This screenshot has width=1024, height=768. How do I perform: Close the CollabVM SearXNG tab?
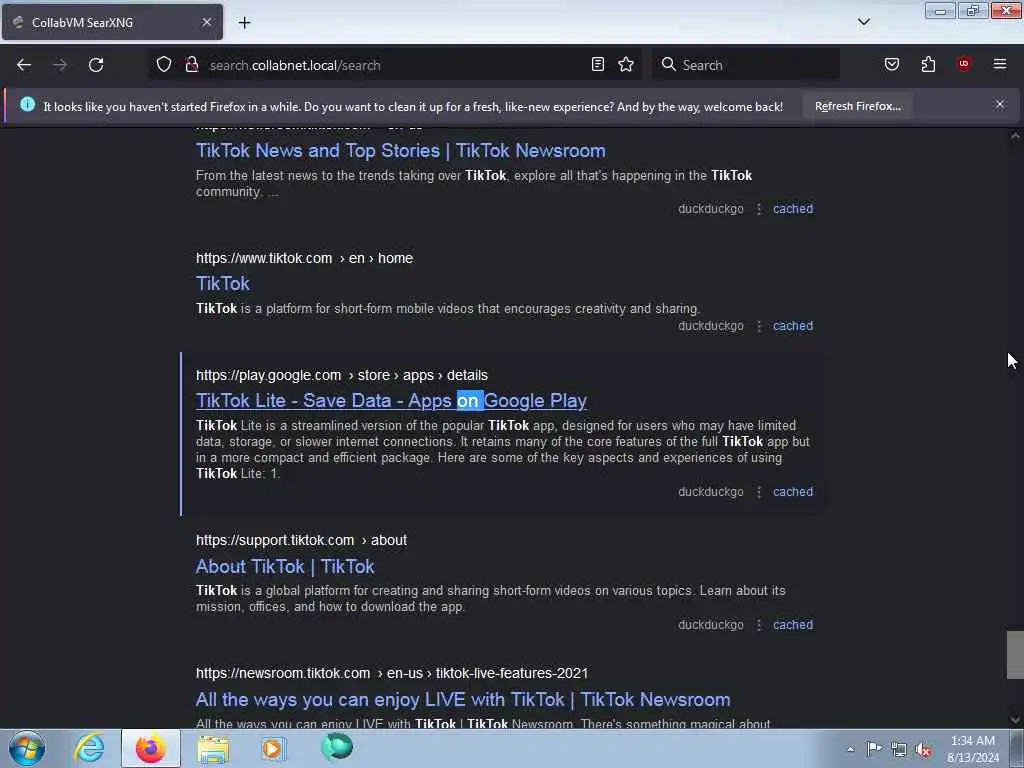(206, 22)
